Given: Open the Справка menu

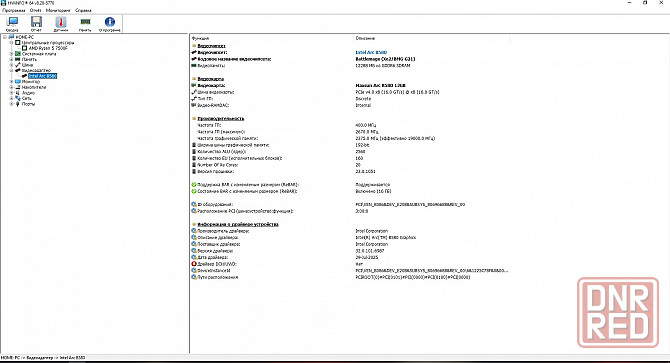Looking at the screenshot, I should click(x=83, y=10).
